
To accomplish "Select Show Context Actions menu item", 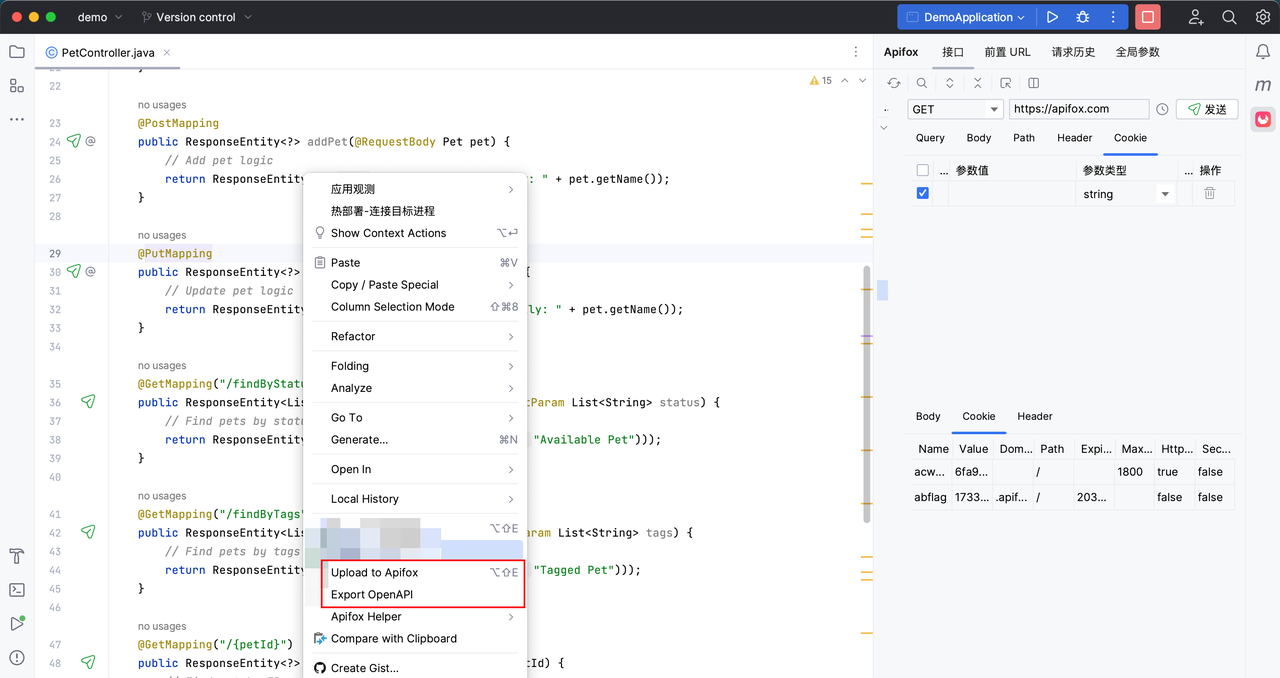I will pyautogui.click(x=415, y=233).
